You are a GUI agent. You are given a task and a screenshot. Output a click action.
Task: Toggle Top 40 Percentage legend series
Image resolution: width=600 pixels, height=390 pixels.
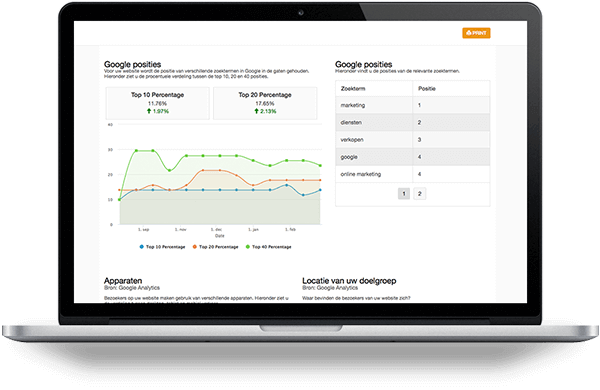tap(269, 247)
